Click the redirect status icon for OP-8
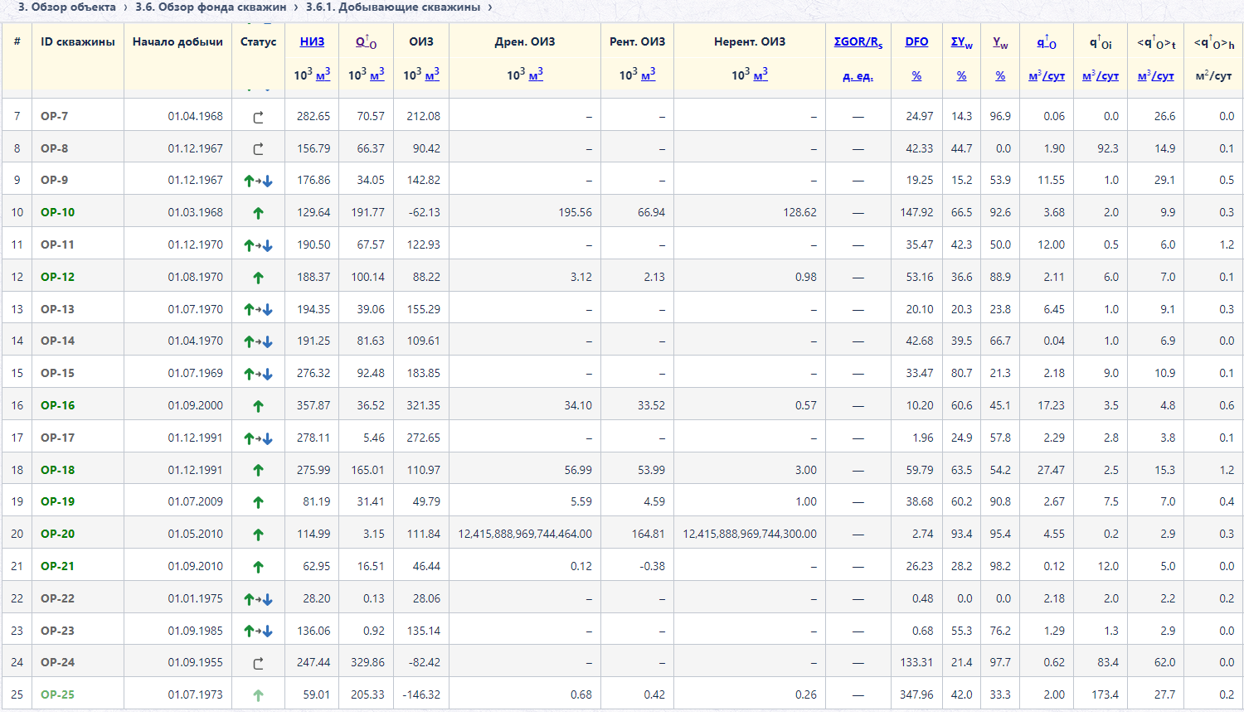Image resolution: width=1244 pixels, height=712 pixels. 258,149
